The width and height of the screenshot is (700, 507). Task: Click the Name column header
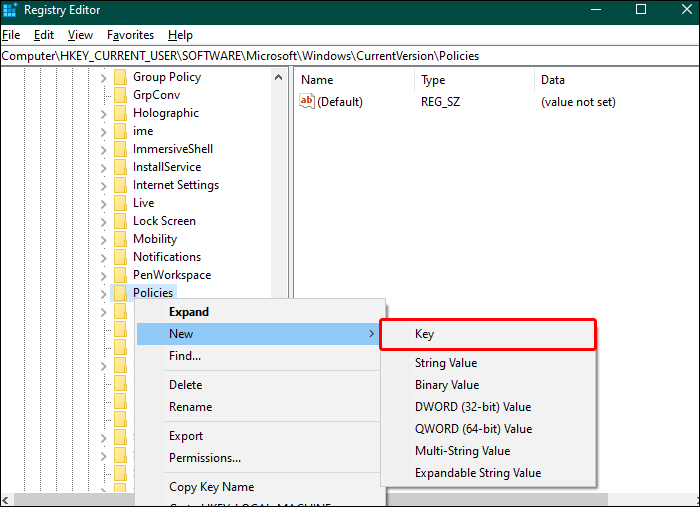317,80
